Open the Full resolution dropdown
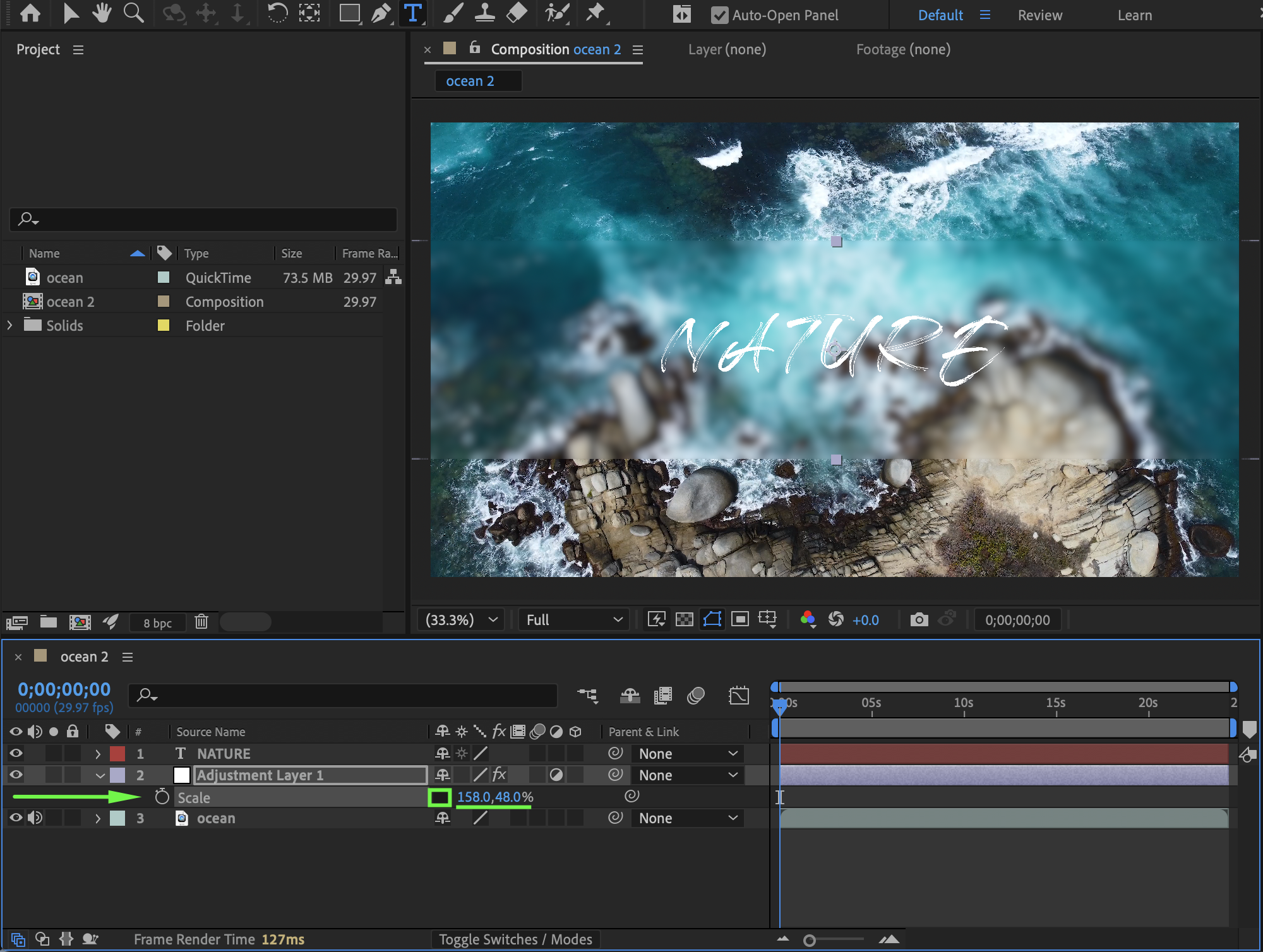This screenshot has height=952, width=1263. click(x=574, y=619)
